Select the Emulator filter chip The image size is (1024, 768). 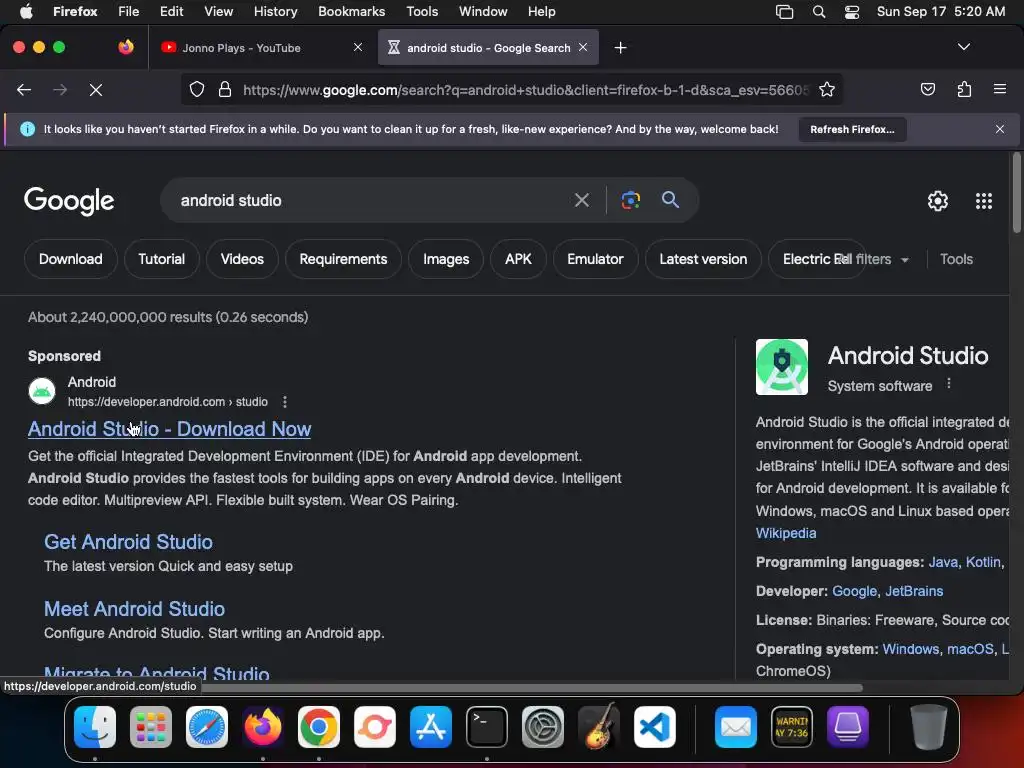[x=596, y=259]
